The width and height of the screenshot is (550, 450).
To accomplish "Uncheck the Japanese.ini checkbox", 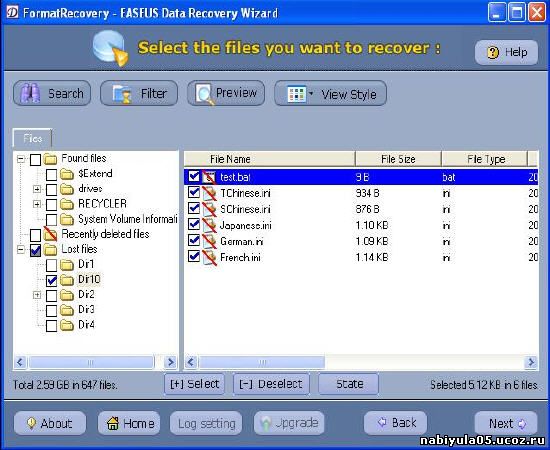I will click(194, 225).
